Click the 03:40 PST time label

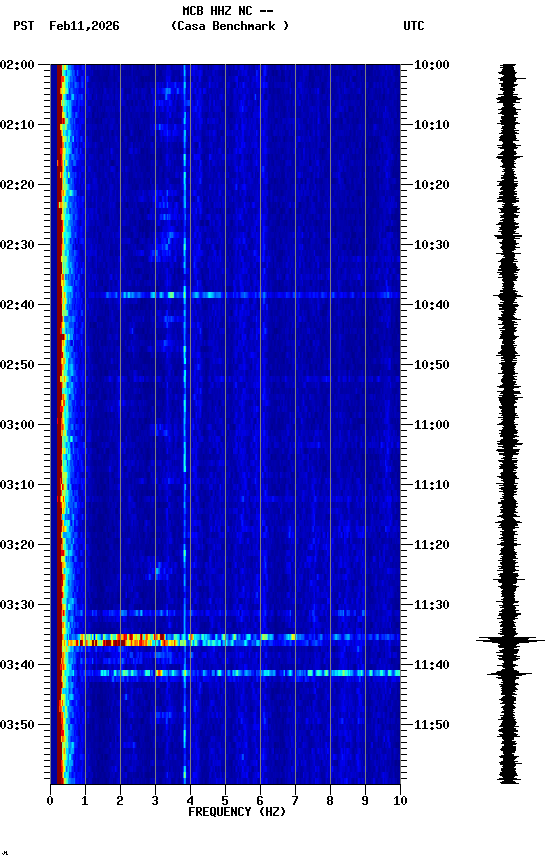tap(17, 666)
